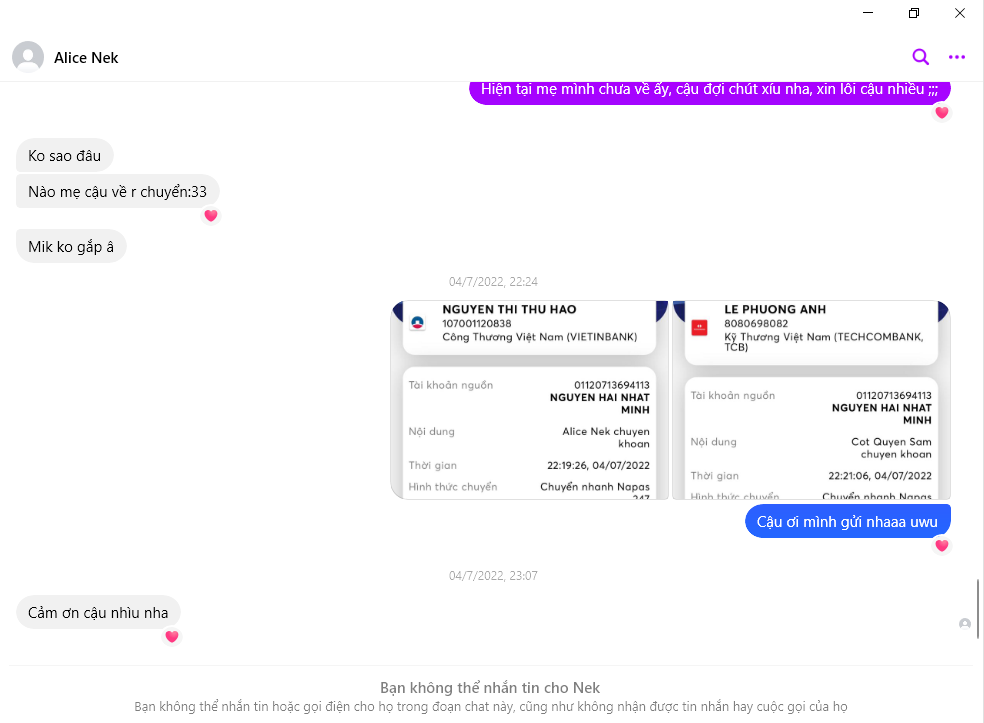The width and height of the screenshot is (984, 723).
Task: Click heart reaction under 'Cậu ơi mình gửi nhaaa uwu'
Action: (941, 545)
